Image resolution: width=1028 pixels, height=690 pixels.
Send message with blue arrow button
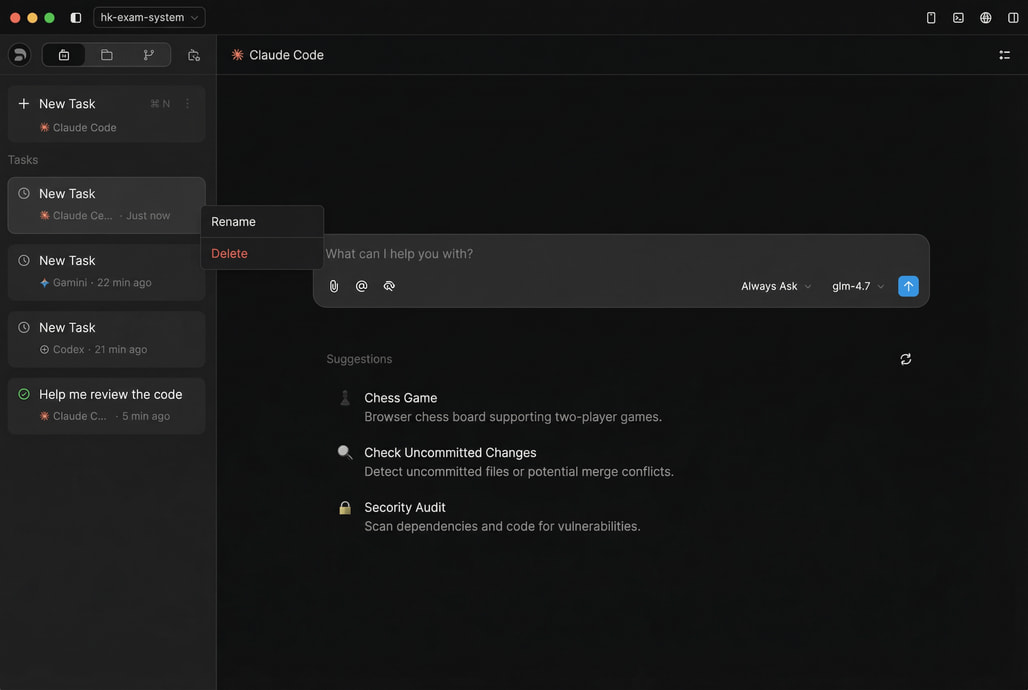[x=908, y=286]
